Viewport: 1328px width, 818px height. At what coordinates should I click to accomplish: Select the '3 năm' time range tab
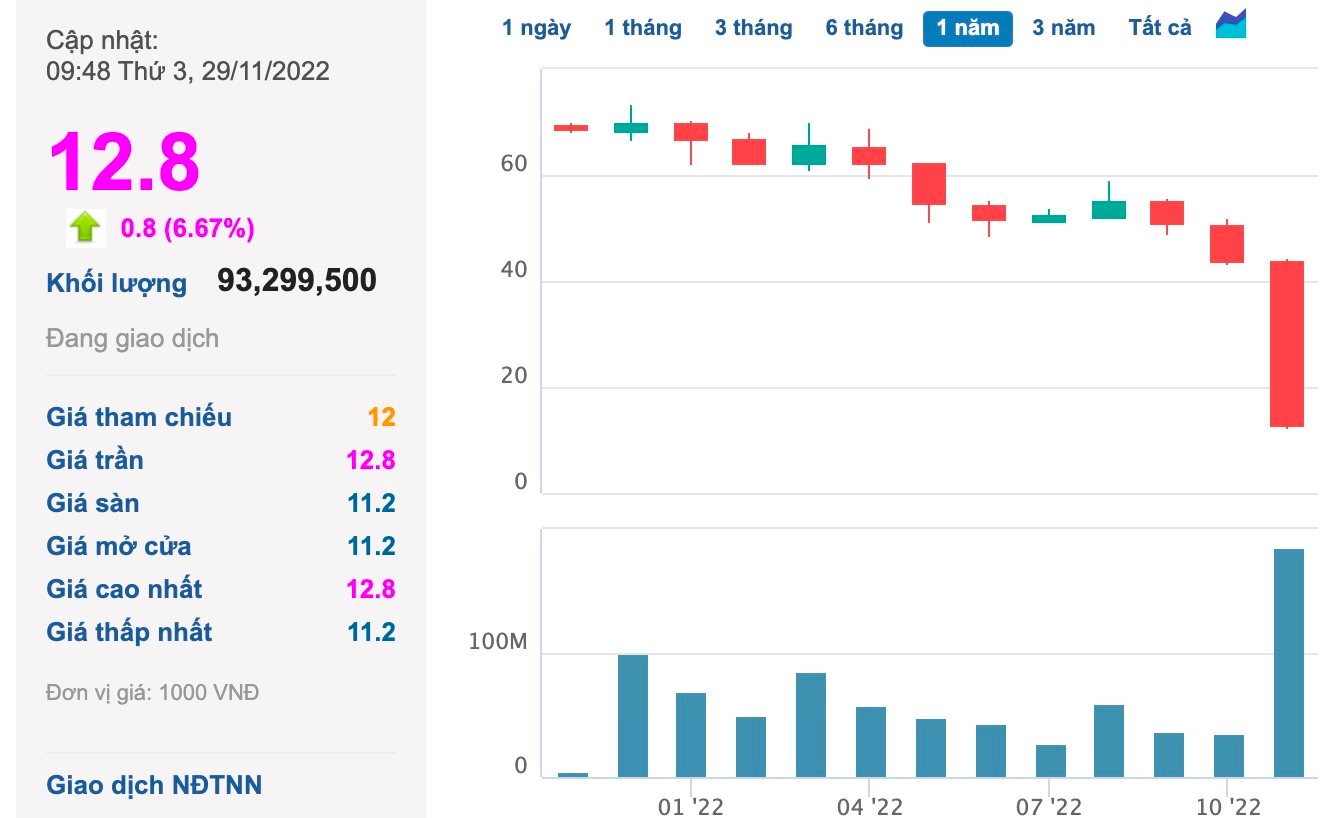(x=1063, y=28)
